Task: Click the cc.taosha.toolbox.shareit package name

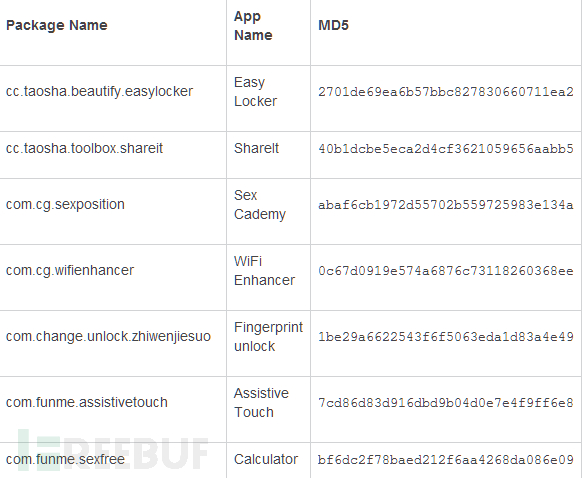Action: click(x=84, y=148)
